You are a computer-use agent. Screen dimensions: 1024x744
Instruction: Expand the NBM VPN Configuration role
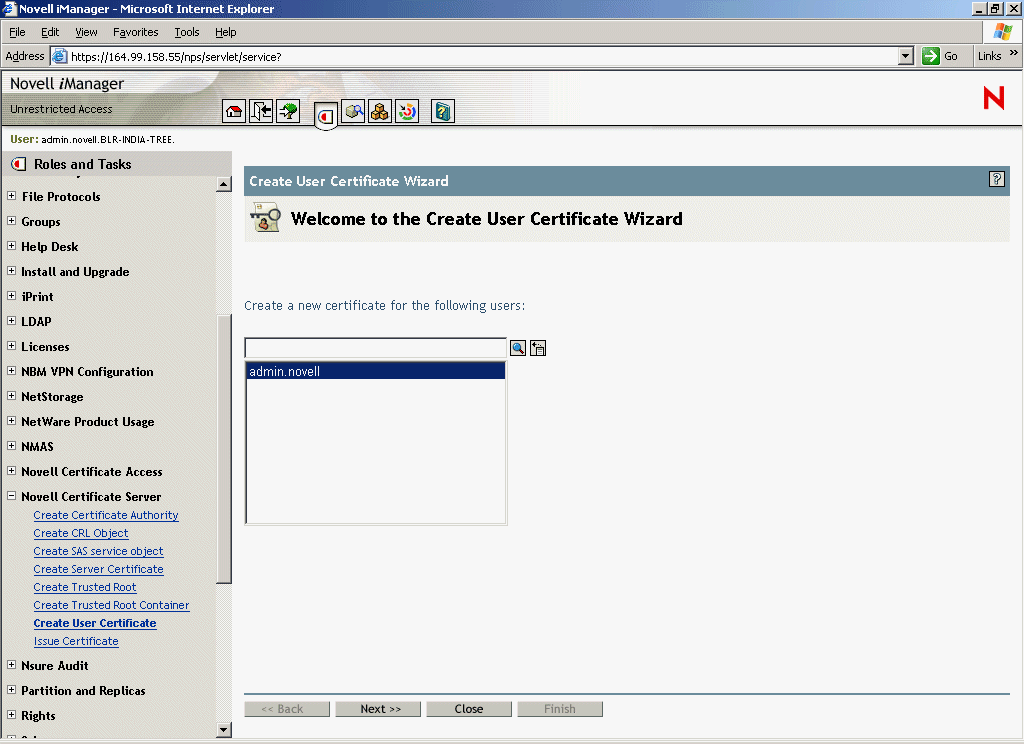click(x=11, y=370)
